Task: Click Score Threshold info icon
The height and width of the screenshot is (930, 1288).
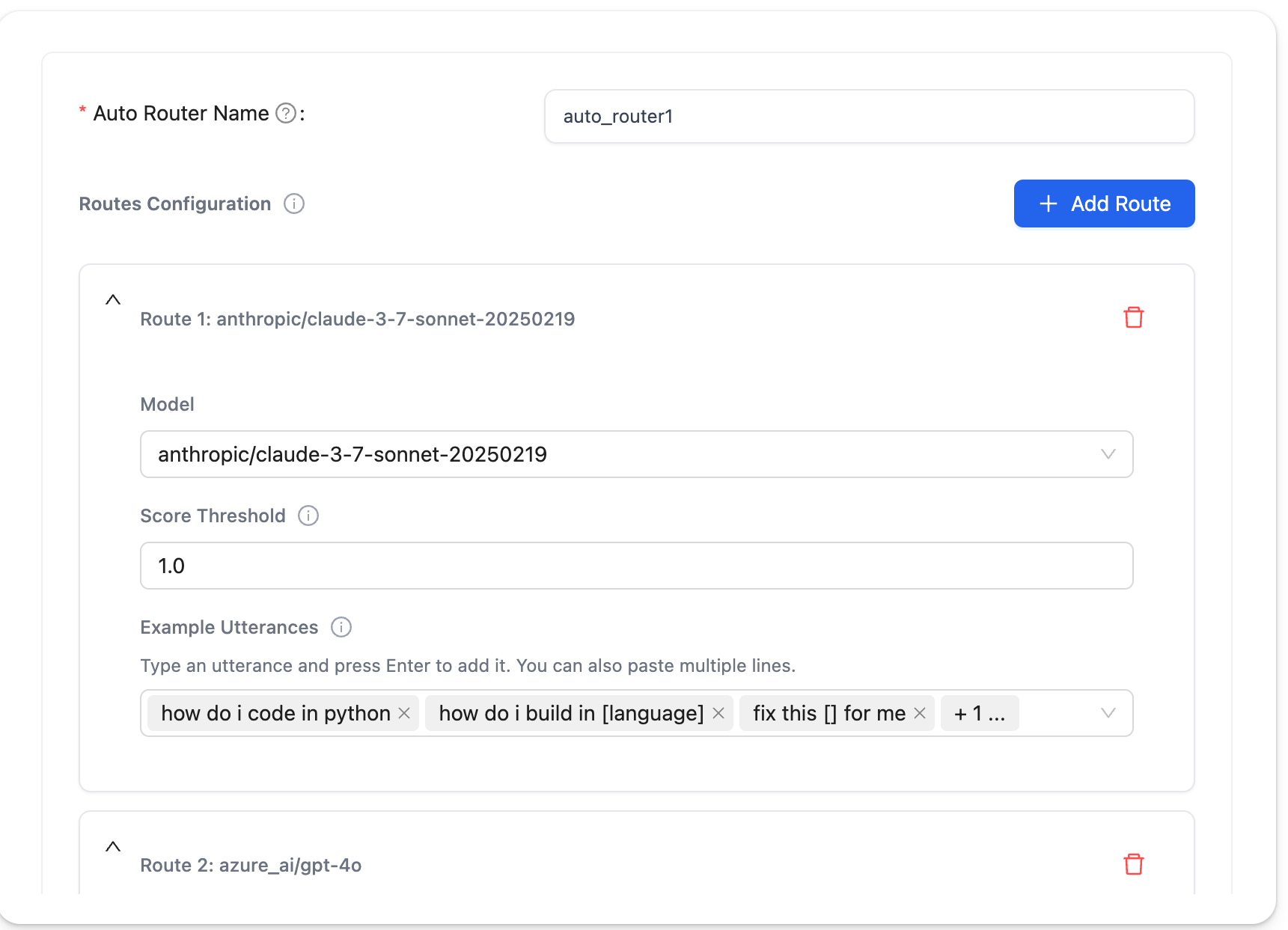Action: pos(308,516)
